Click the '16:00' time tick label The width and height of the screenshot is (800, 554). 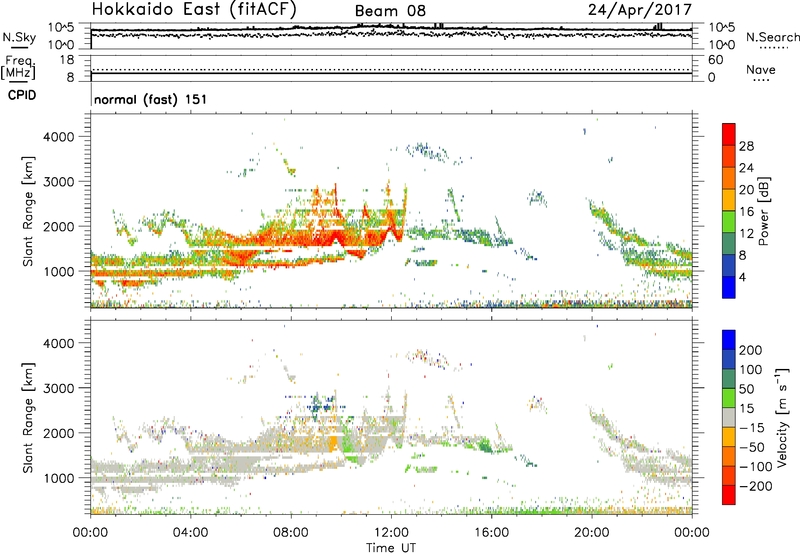point(491,533)
